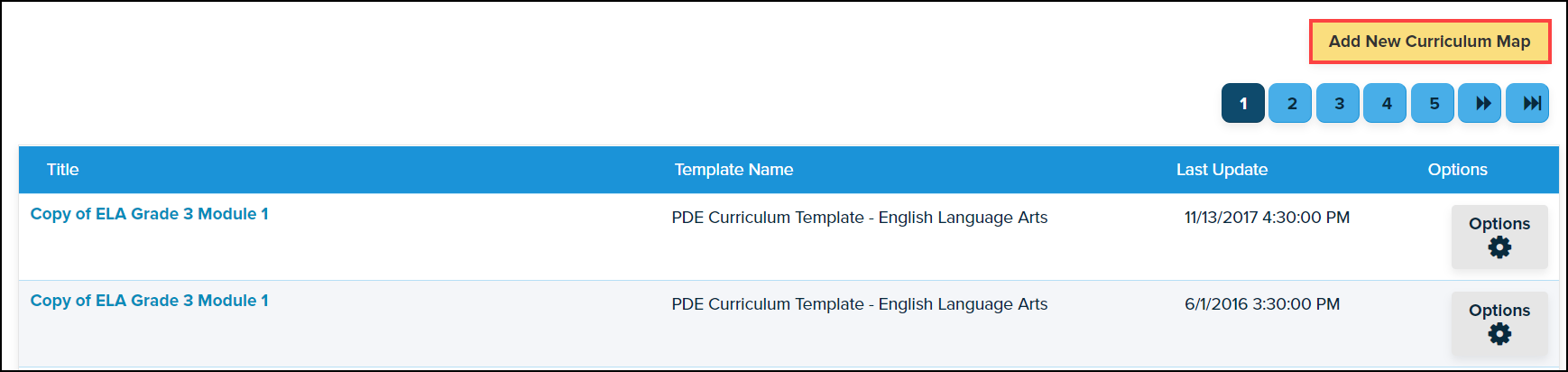
Task: Open the Options gear for the 6/1/2016 row
Action: pyautogui.click(x=1499, y=324)
